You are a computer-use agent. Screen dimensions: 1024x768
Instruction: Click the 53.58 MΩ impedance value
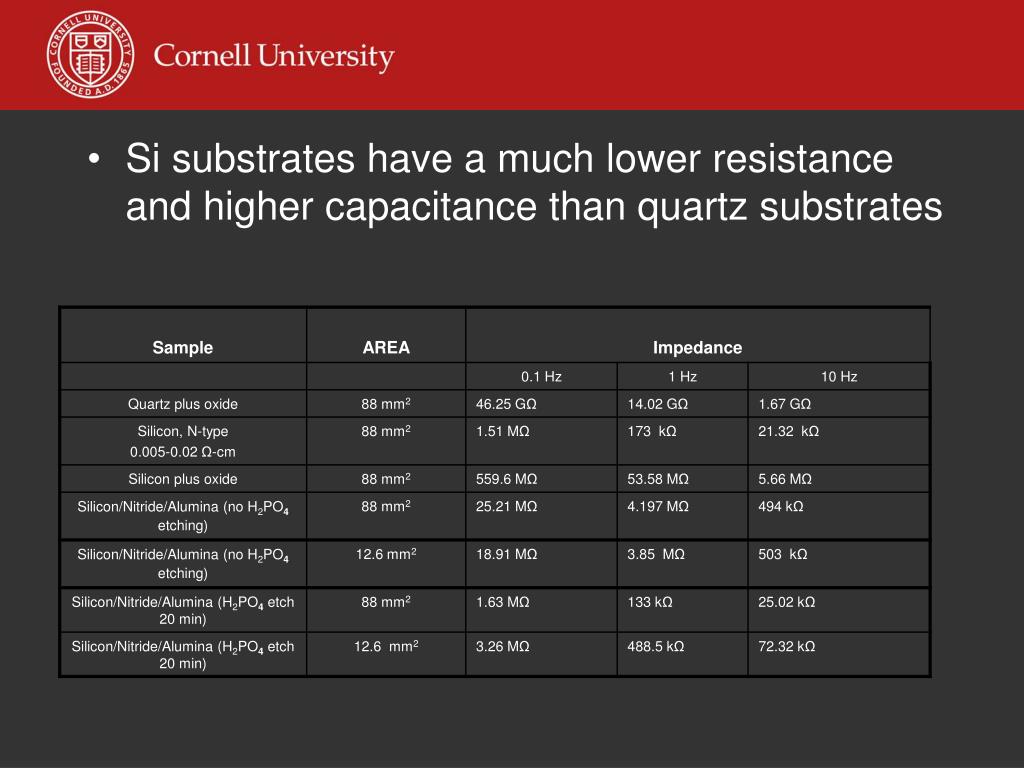coord(658,479)
